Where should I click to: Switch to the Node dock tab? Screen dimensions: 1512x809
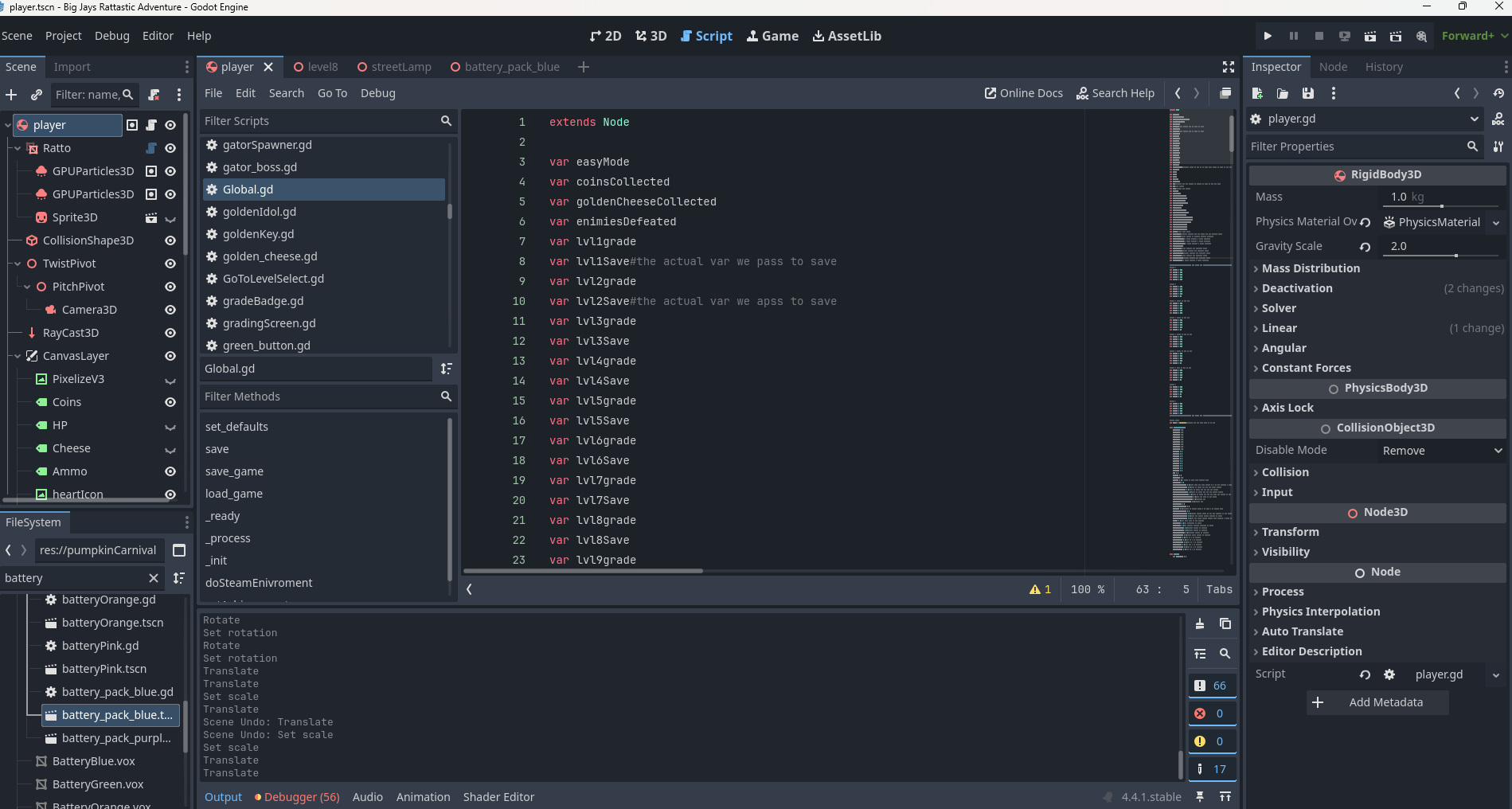coord(1333,67)
